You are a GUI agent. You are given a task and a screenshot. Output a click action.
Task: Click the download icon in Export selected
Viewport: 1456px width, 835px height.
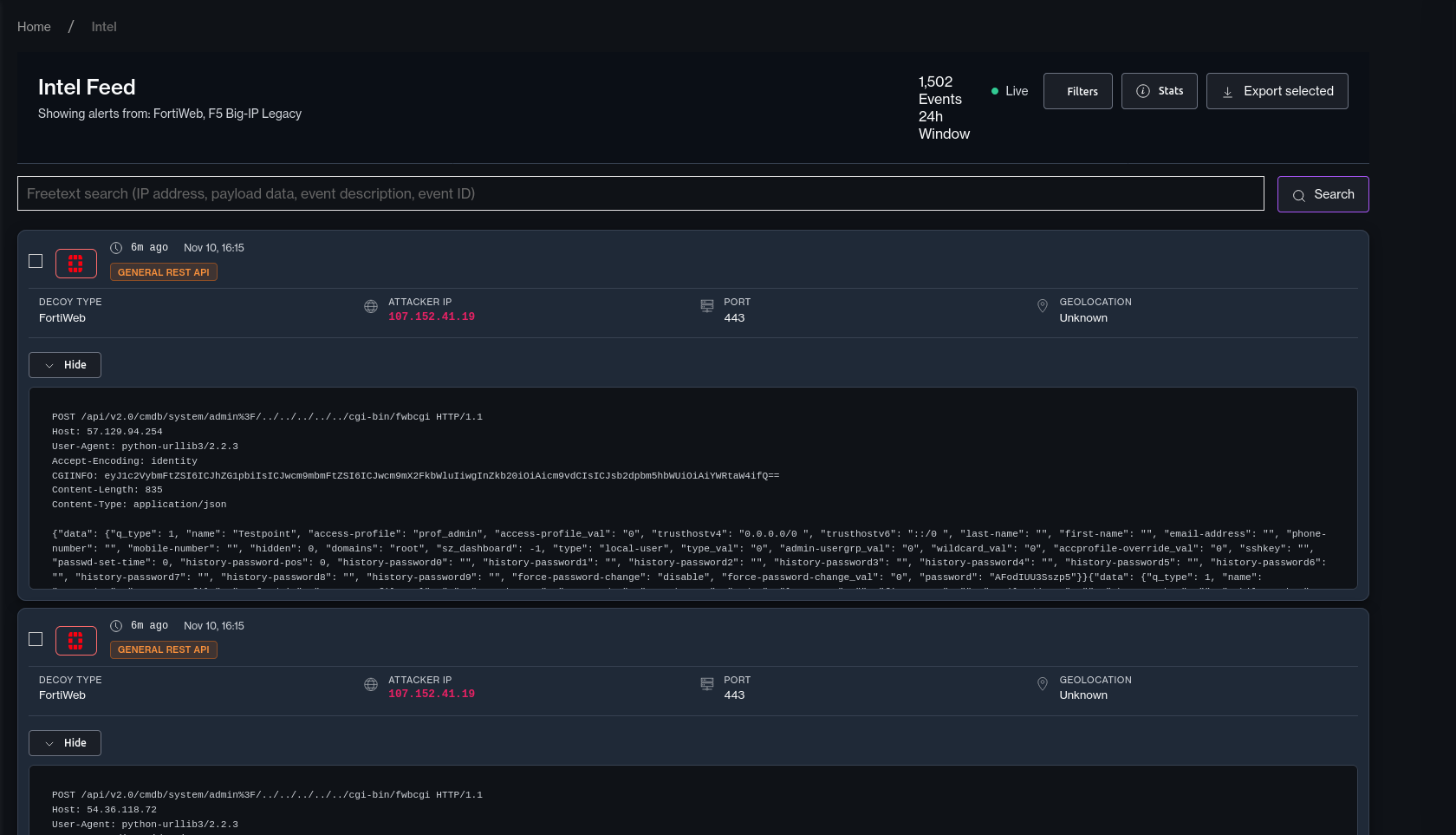point(1228,91)
